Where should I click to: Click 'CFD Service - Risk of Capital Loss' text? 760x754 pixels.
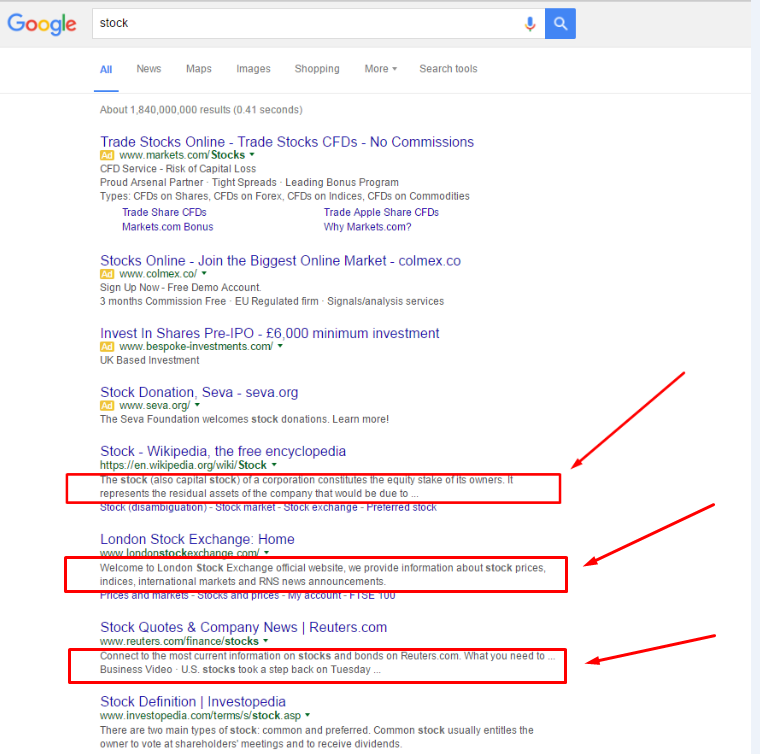coord(178,169)
